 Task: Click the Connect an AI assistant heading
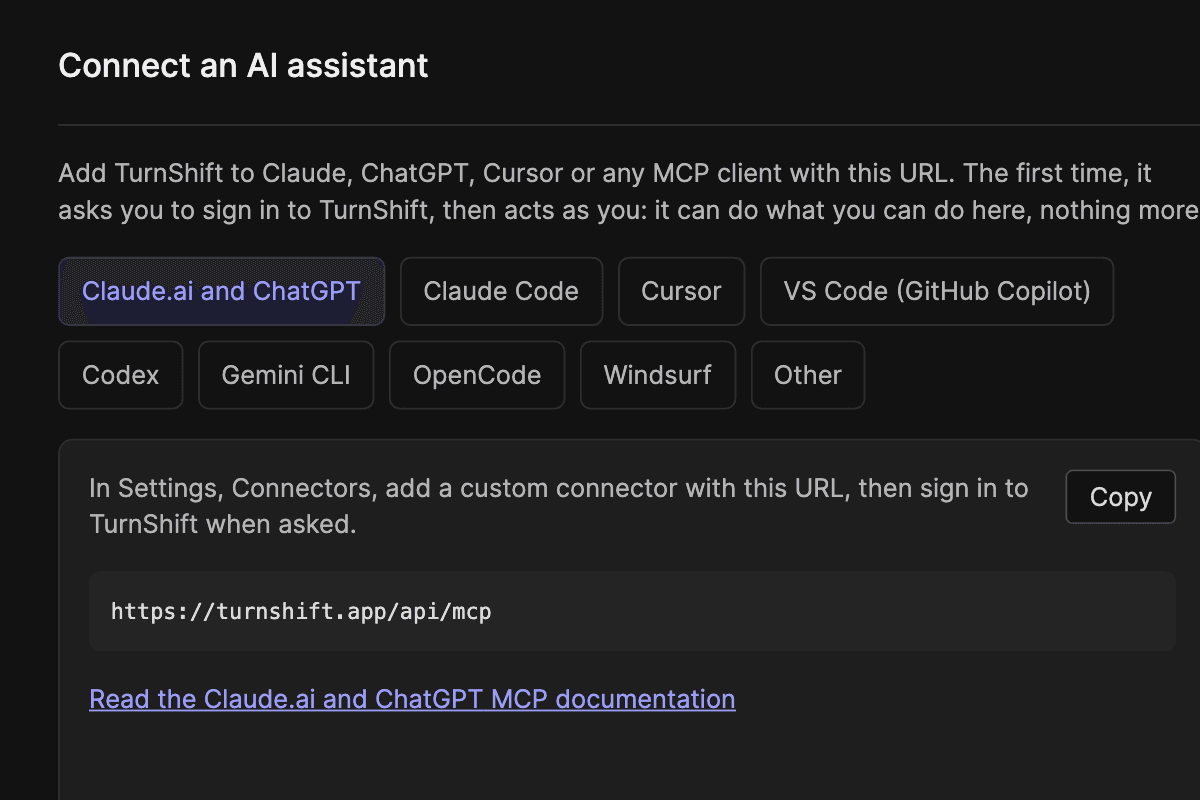[243, 66]
